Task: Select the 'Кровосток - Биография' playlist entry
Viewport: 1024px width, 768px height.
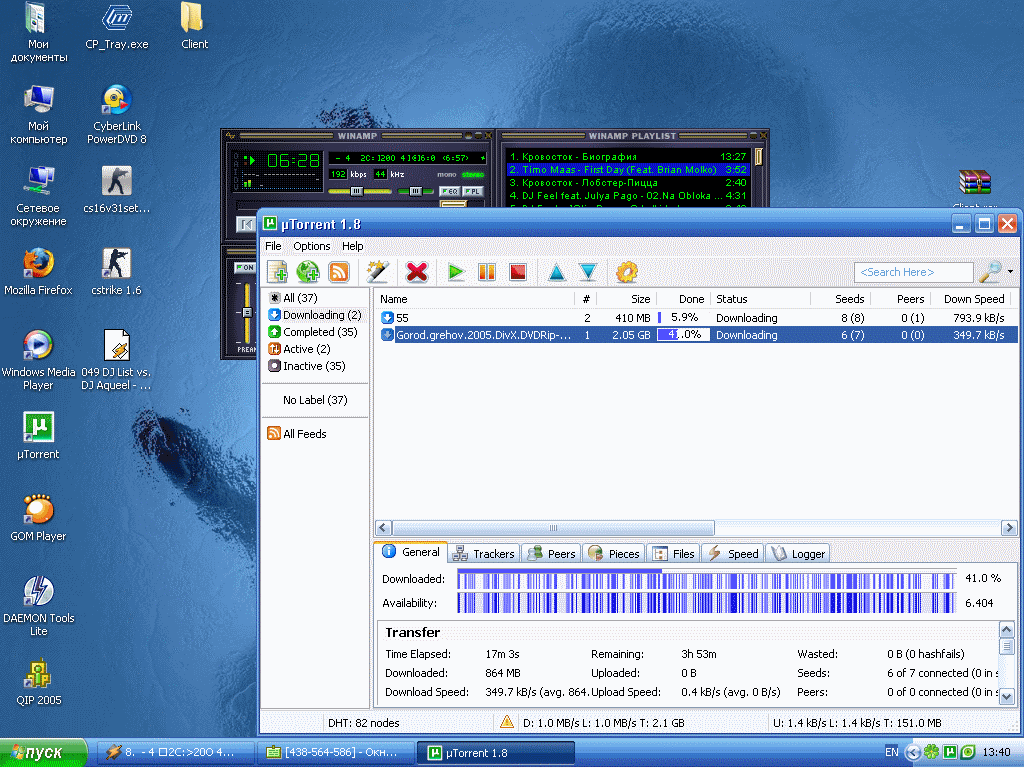Action: (x=627, y=157)
